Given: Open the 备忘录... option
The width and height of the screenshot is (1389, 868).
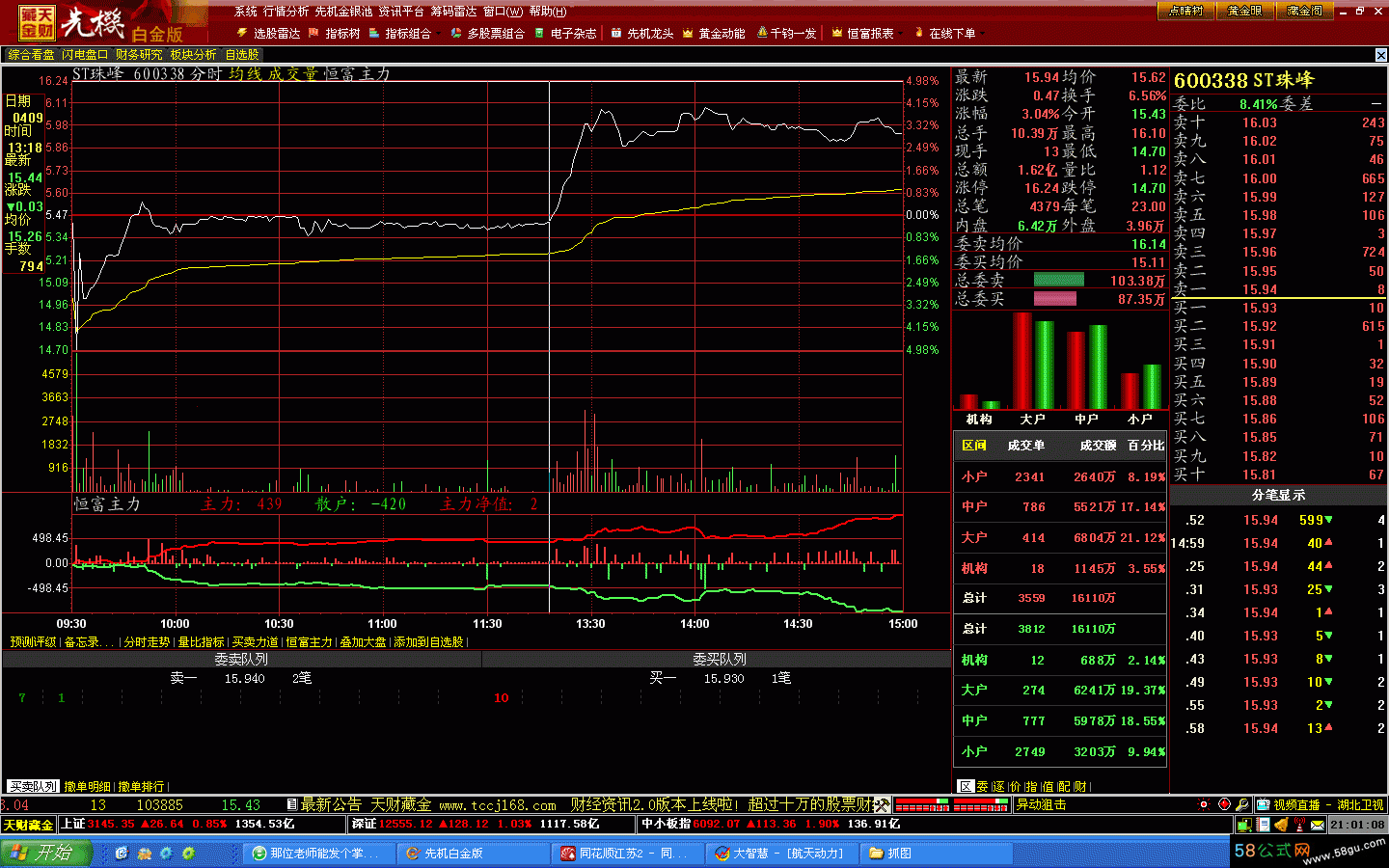Looking at the screenshot, I should click(89, 641).
